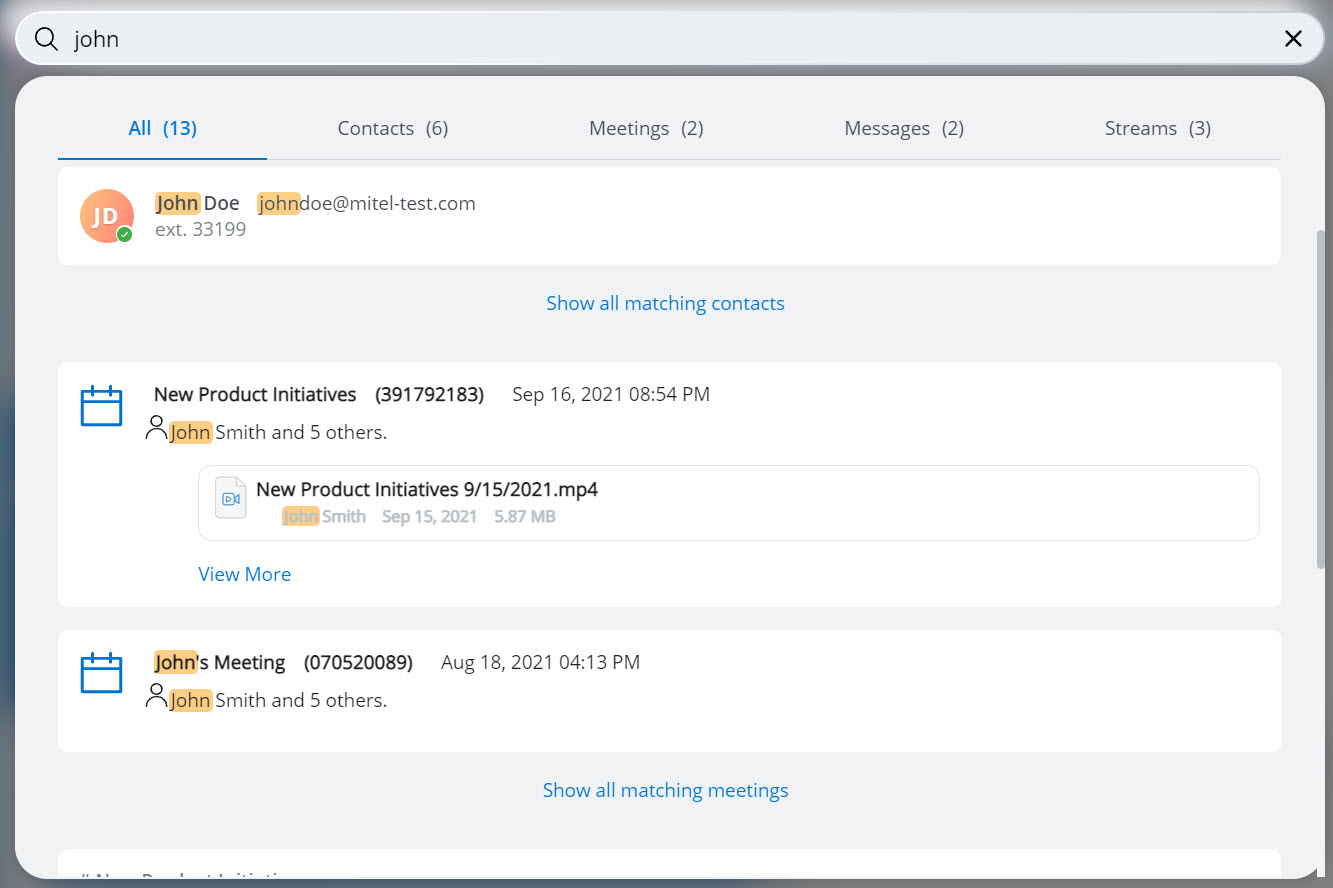Clear the search with the X icon
Image resolution: width=1333 pixels, height=888 pixels.
click(x=1293, y=39)
